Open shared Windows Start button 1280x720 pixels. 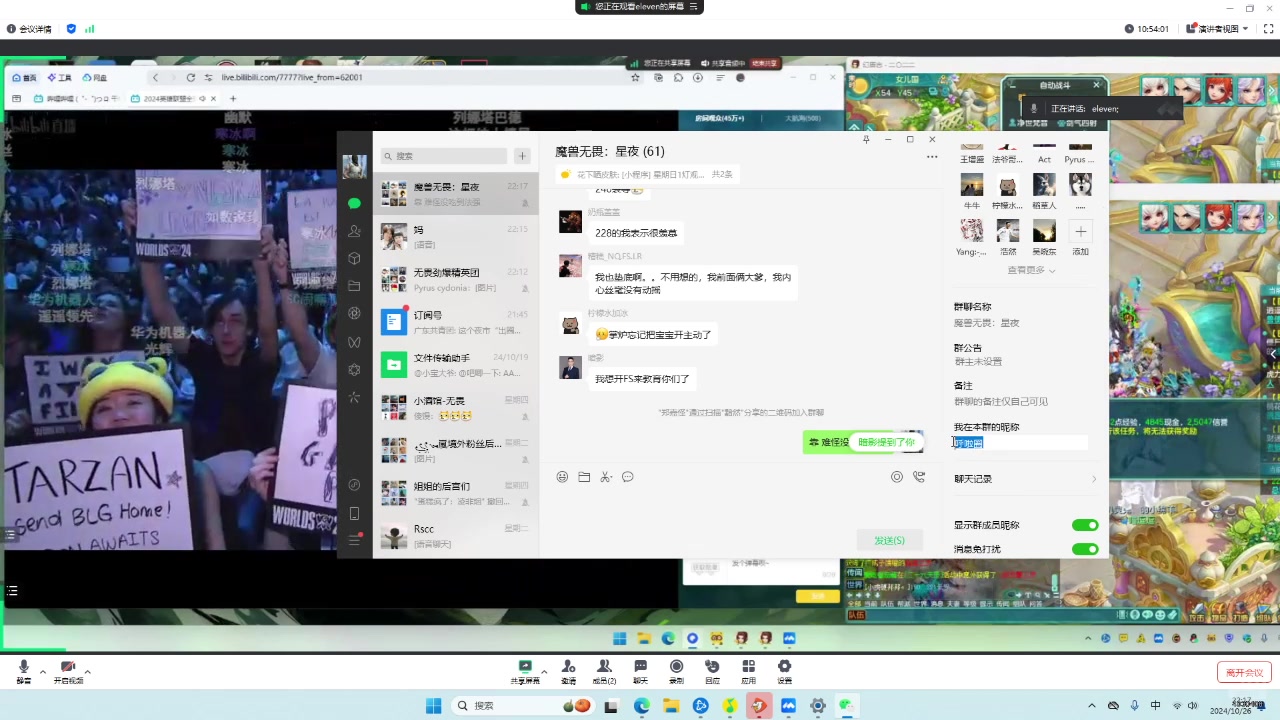click(619, 638)
